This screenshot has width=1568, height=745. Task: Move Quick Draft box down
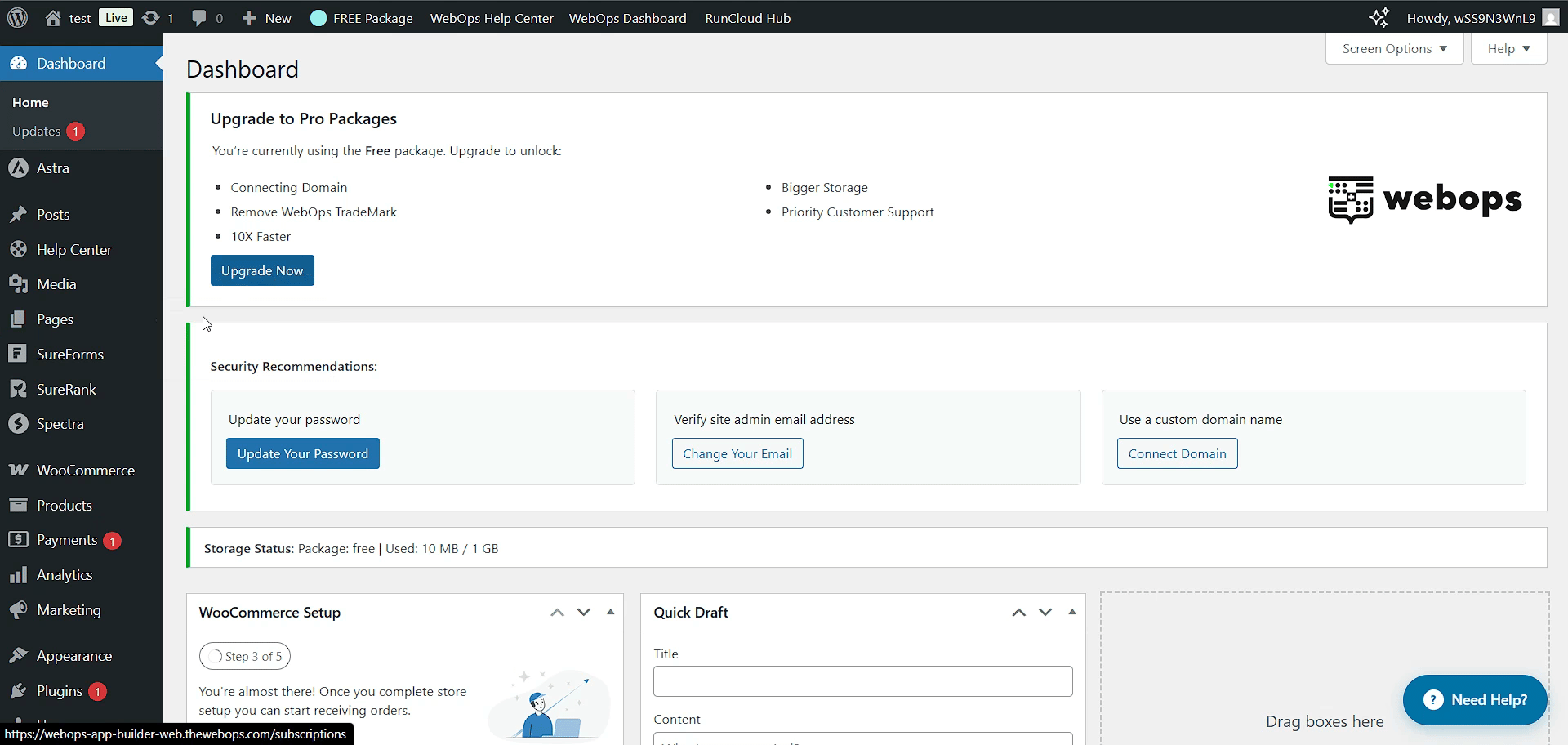pos(1045,612)
